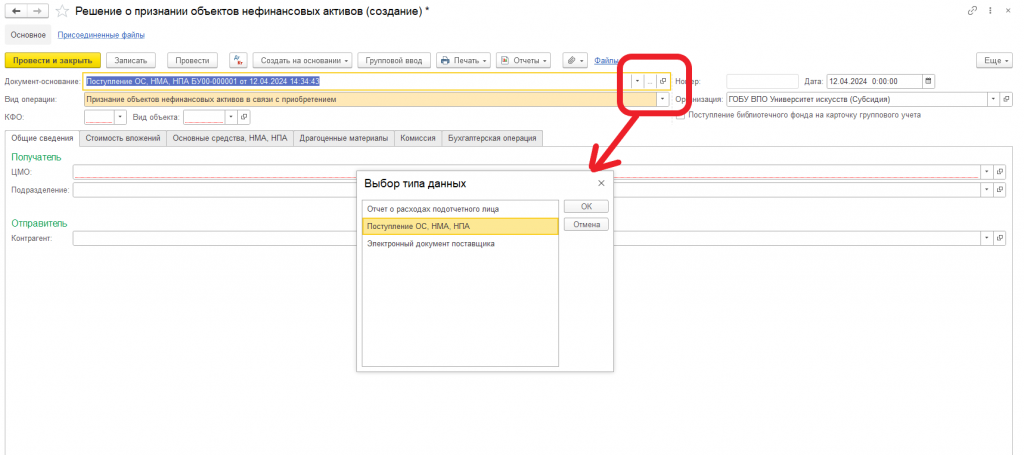Select Электронный документ поставщика in list
1024x455 pixels.
tap(460, 243)
